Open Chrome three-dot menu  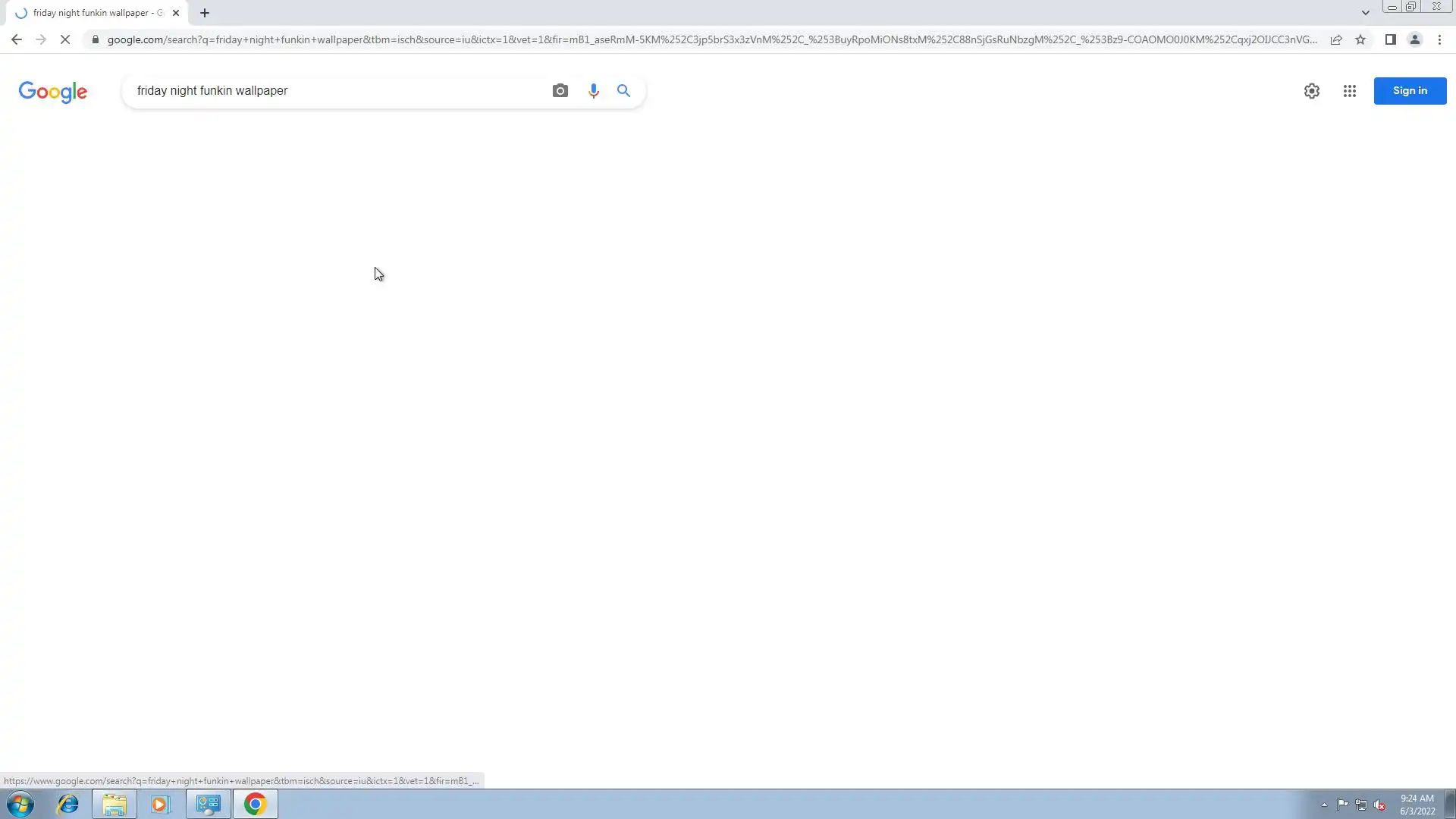click(1439, 39)
